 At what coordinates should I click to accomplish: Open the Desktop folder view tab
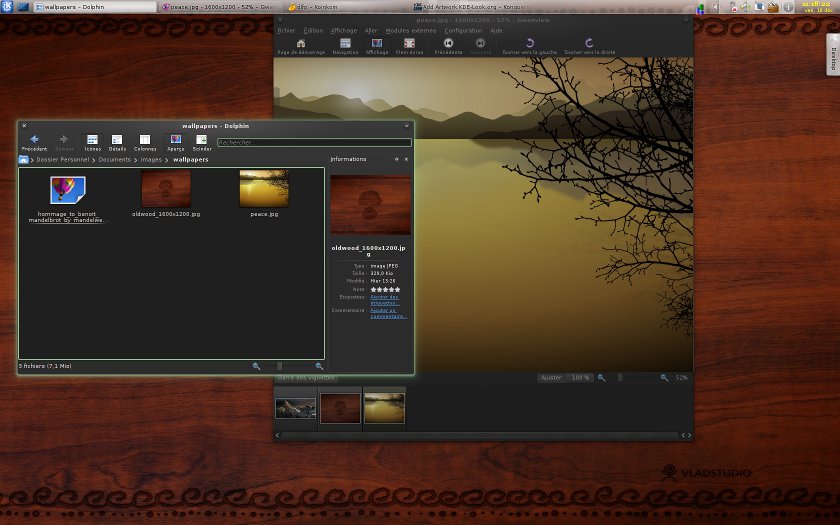coord(833,57)
